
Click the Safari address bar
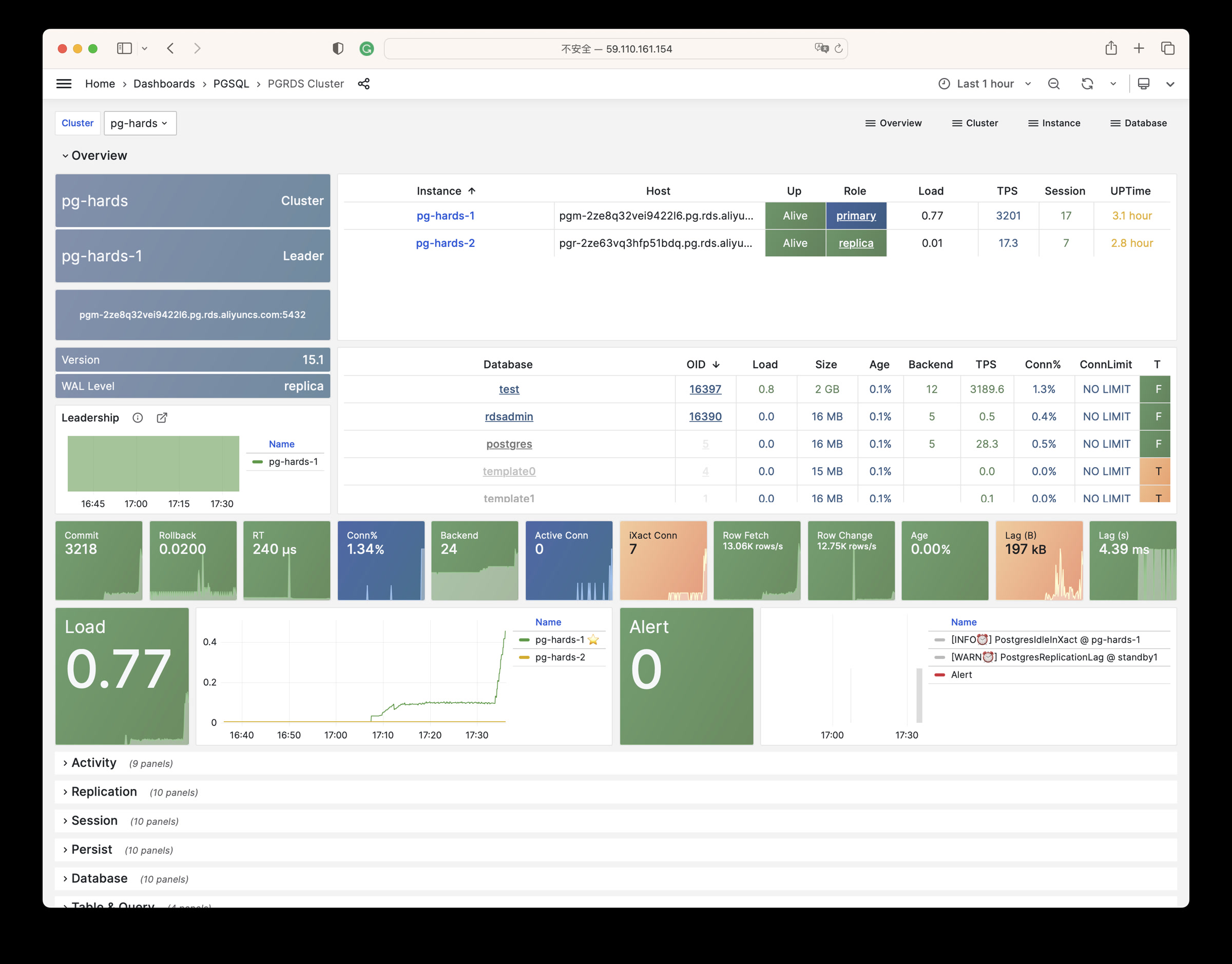[615, 49]
